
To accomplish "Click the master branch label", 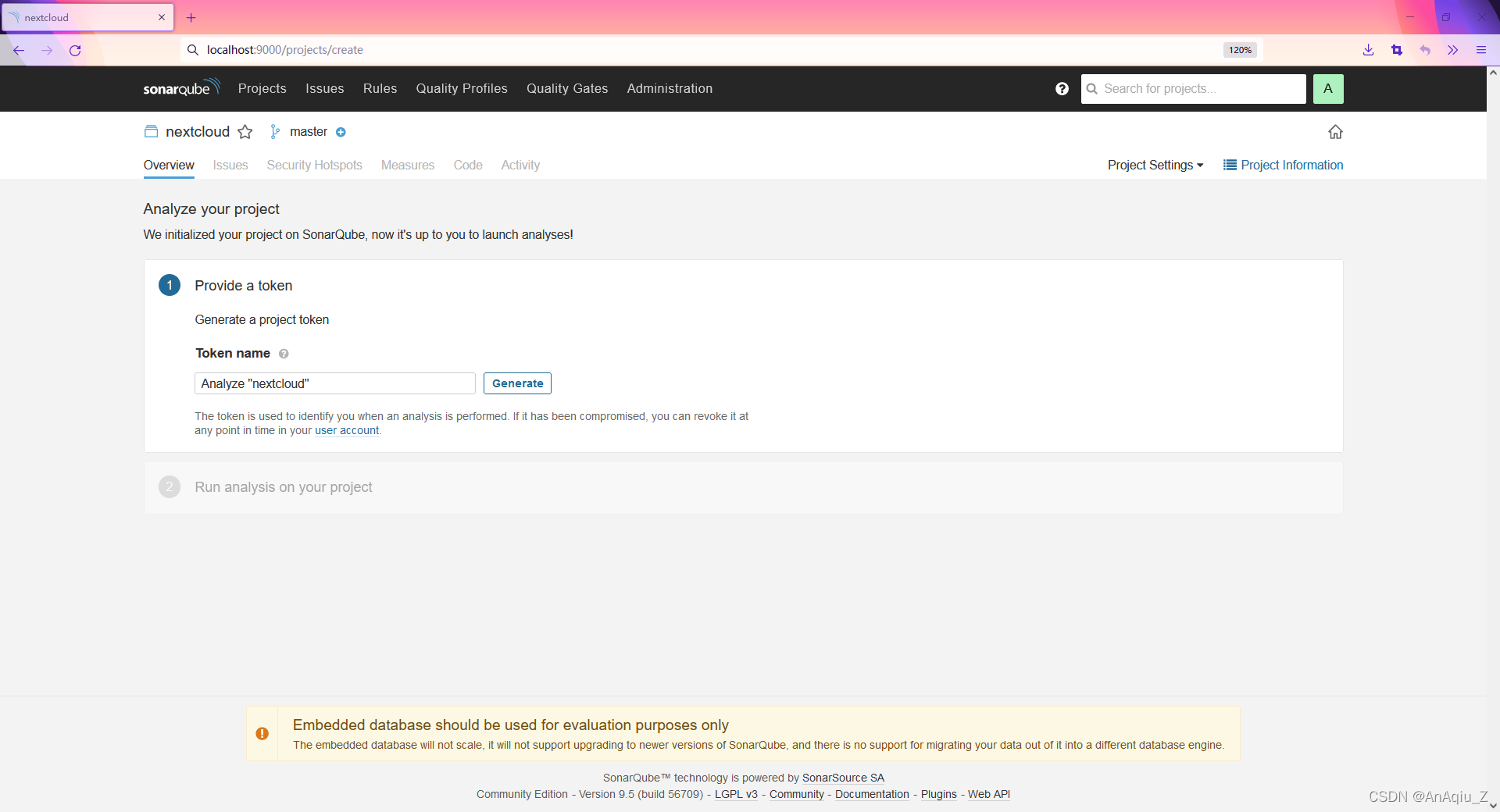I will coord(309,132).
